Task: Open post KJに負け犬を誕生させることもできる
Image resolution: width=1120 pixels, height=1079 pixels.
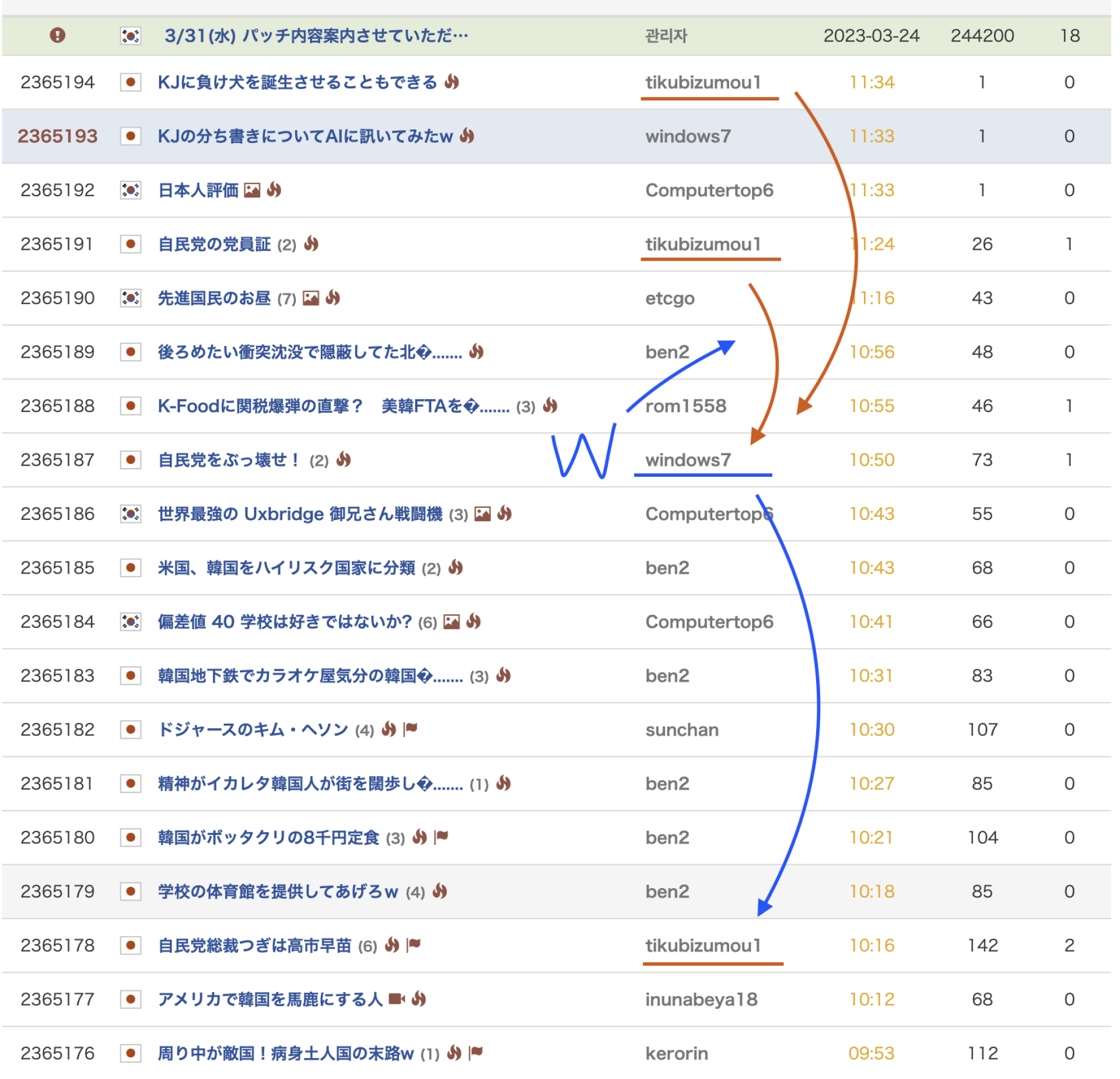Action: pos(297,82)
